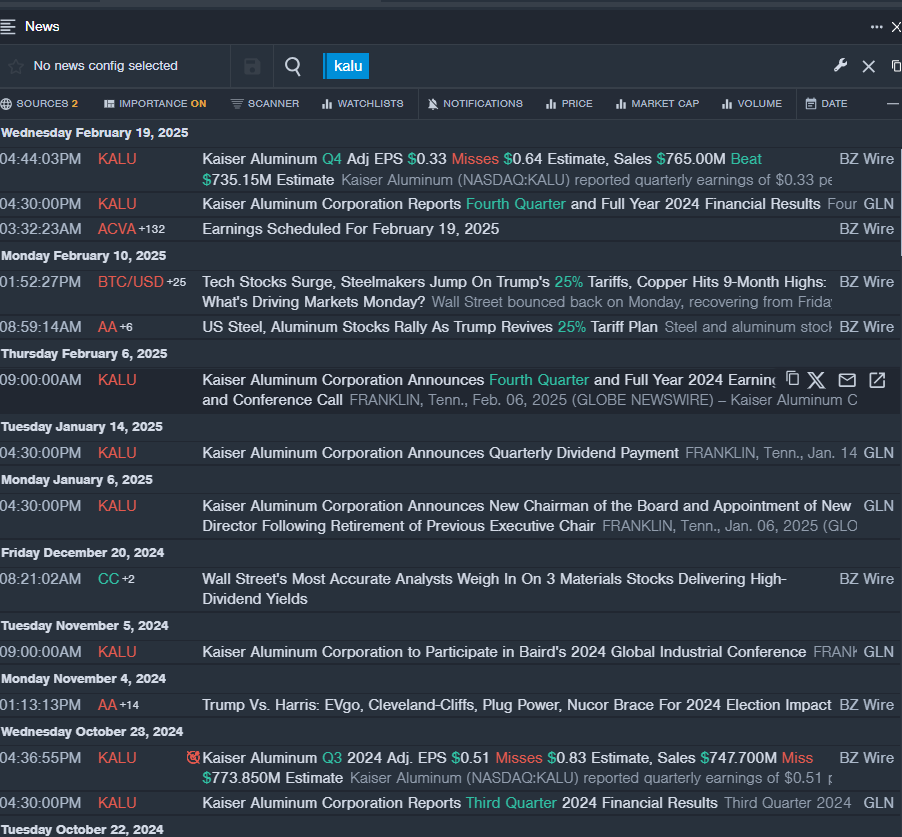Click the magnifying glass search icon
The width and height of the screenshot is (902, 837).
pos(293,66)
